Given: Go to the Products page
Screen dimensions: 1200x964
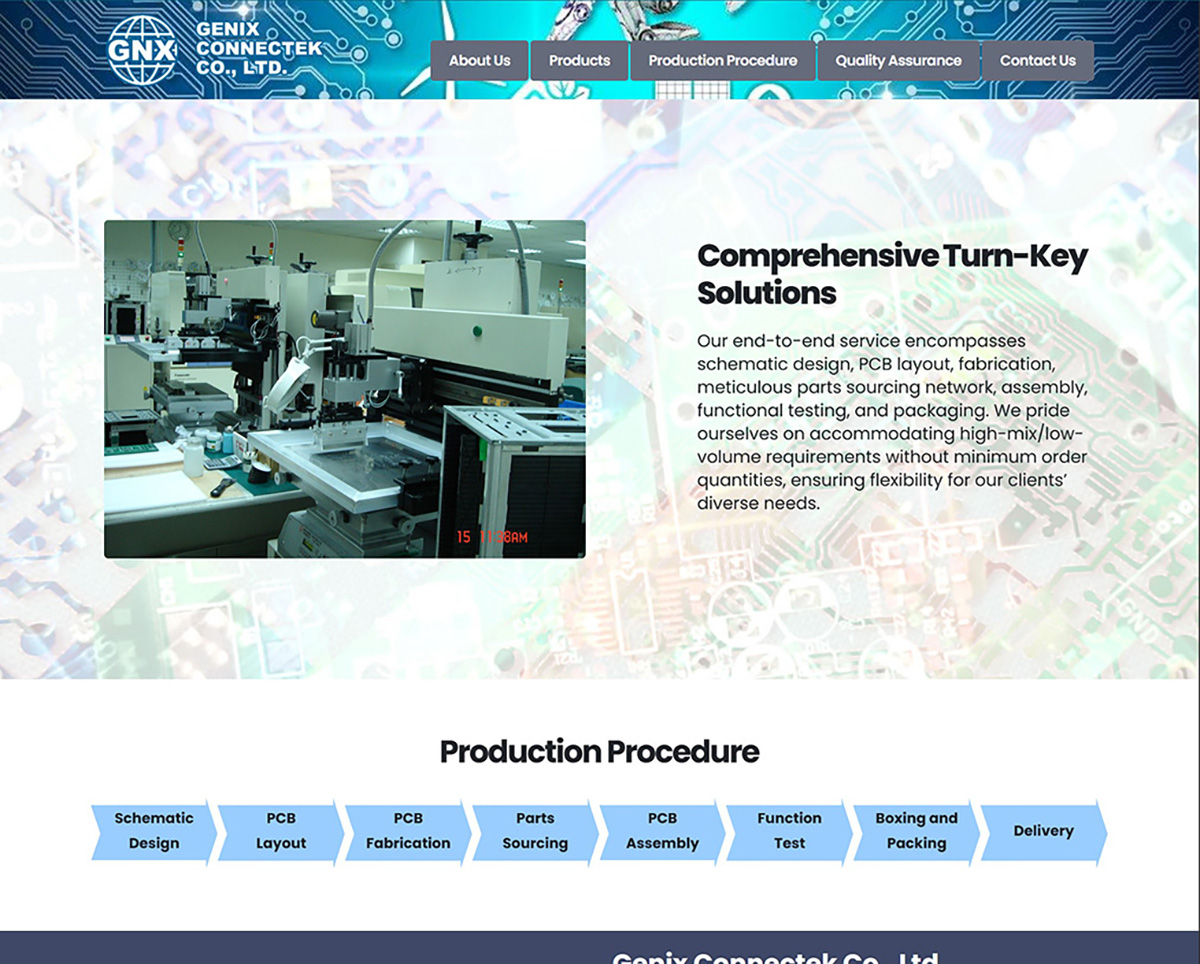Looking at the screenshot, I should point(579,60).
